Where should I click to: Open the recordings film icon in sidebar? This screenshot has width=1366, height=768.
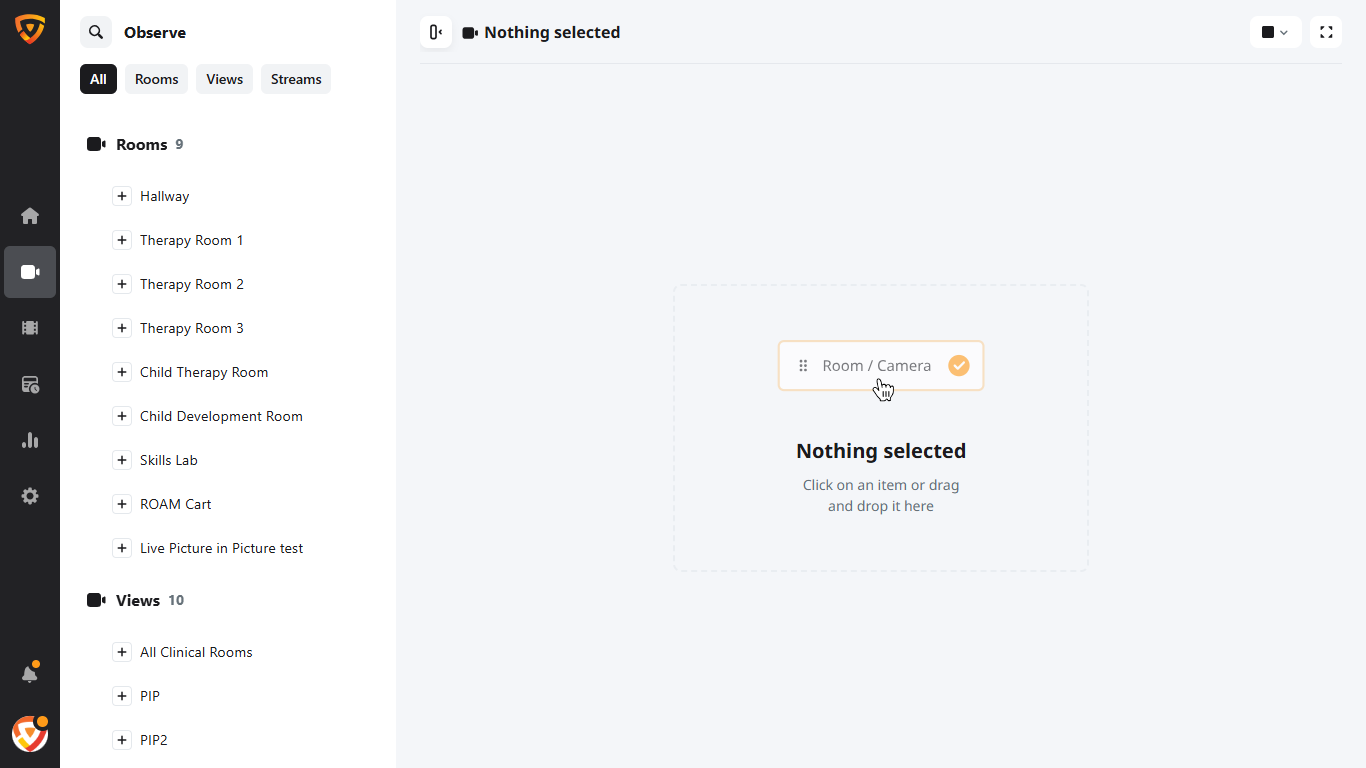point(30,328)
